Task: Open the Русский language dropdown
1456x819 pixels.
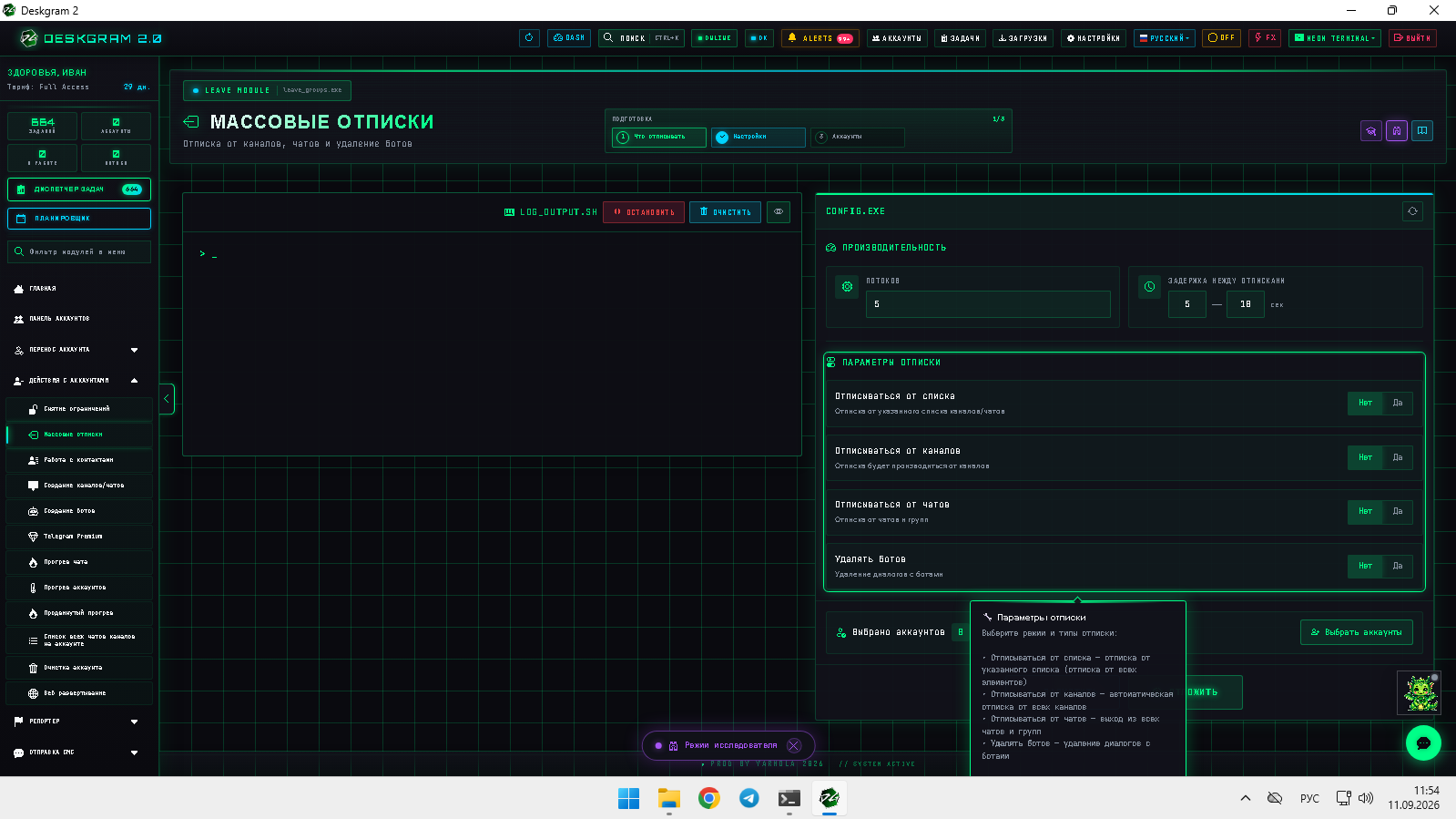Action: coord(1165,38)
